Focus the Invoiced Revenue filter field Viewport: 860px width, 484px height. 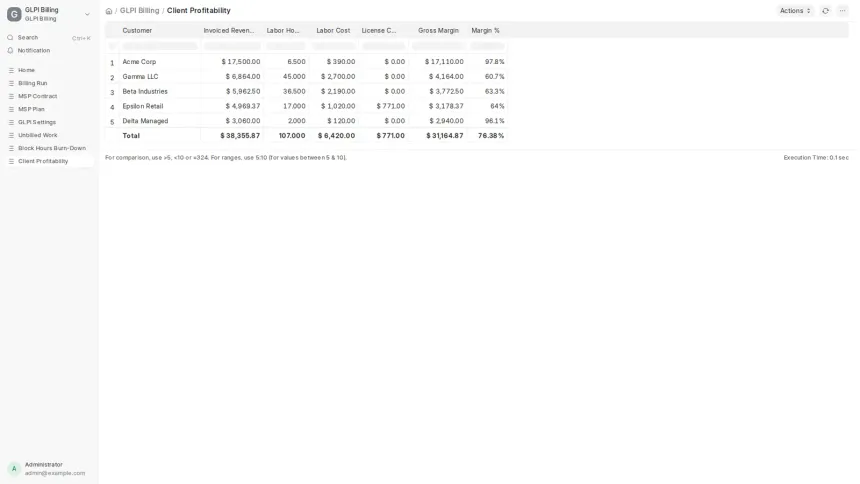[232, 46]
